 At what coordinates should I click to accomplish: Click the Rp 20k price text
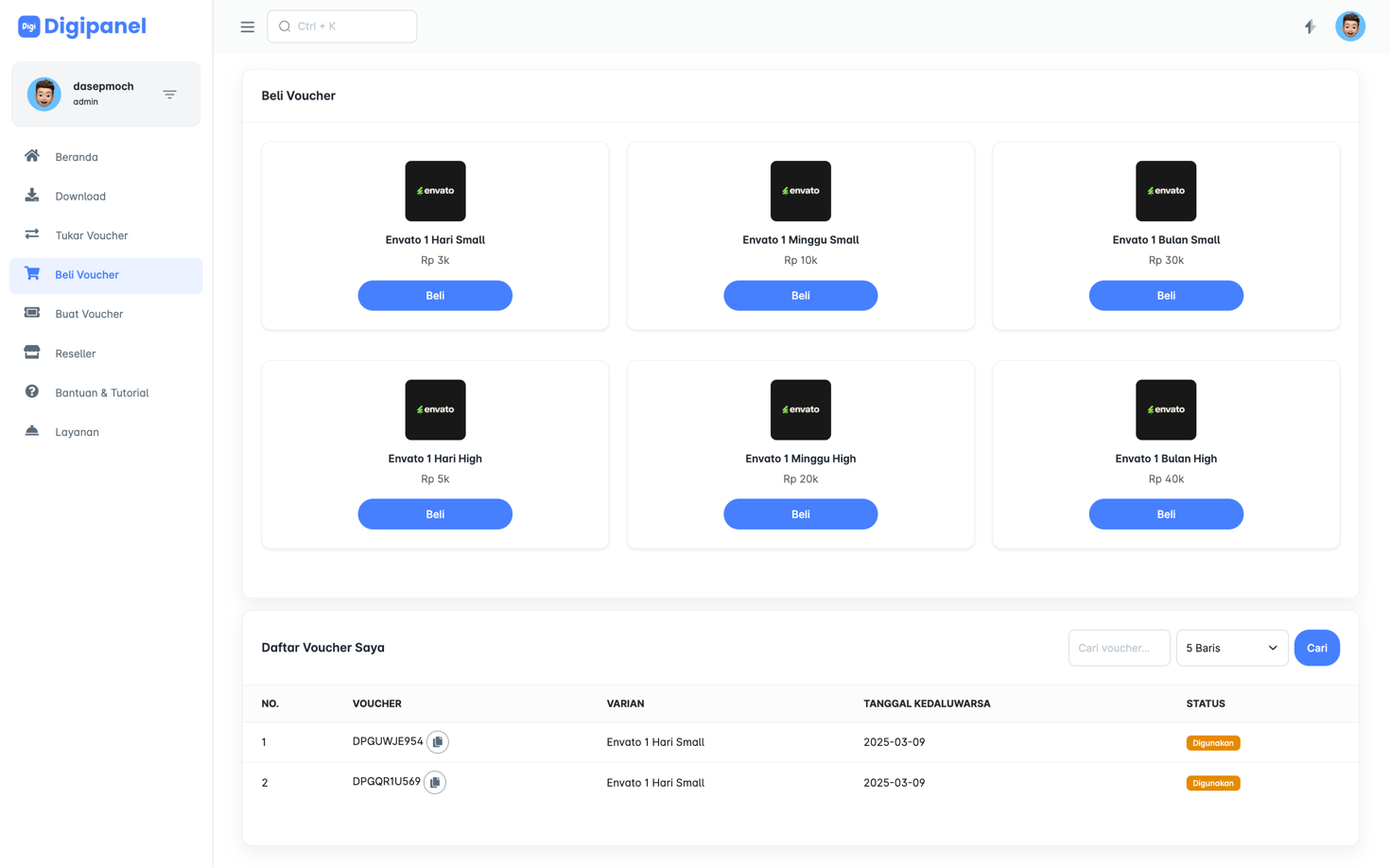click(x=801, y=478)
